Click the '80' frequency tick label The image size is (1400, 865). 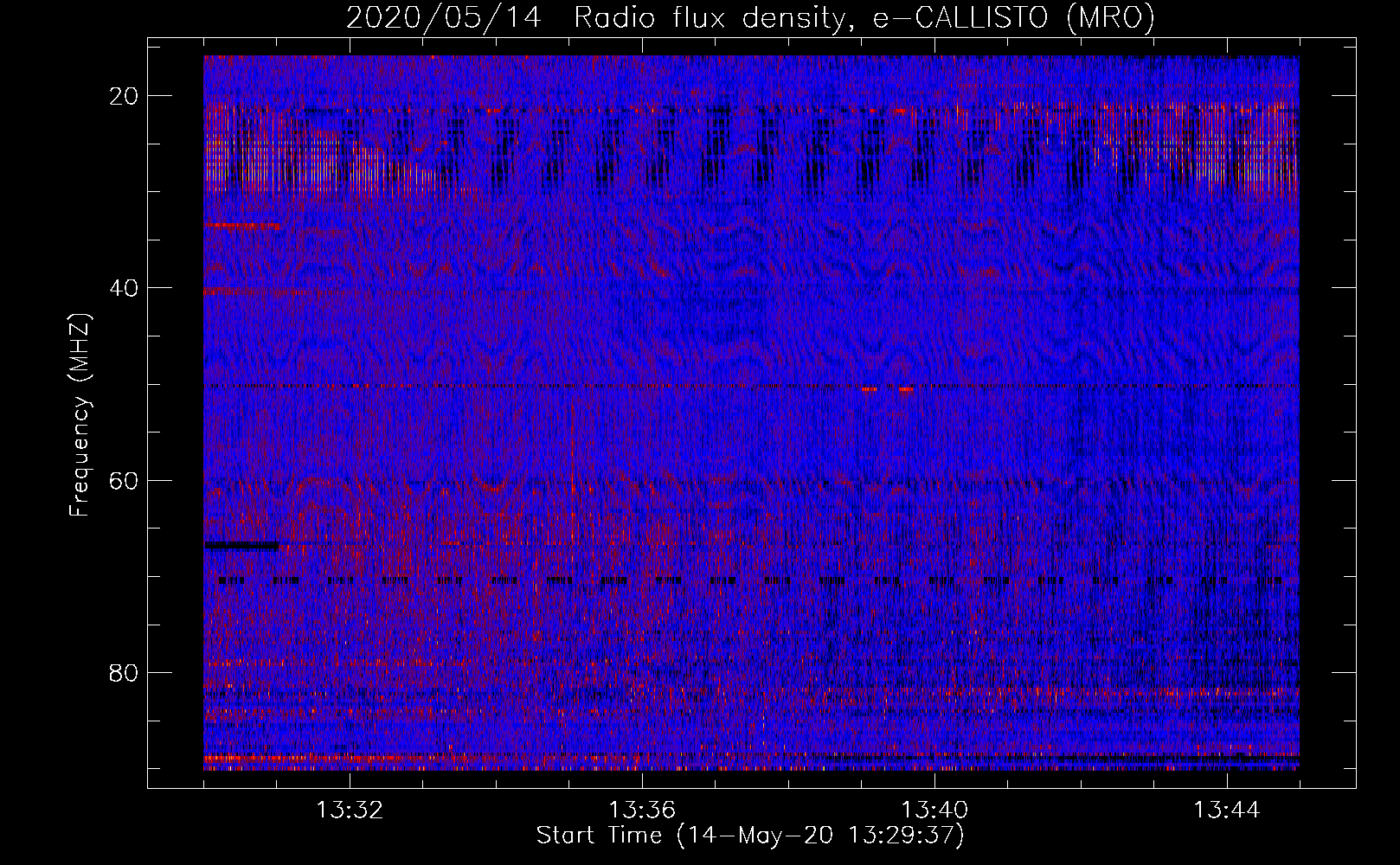pyautogui.click(x=125, y=672)
